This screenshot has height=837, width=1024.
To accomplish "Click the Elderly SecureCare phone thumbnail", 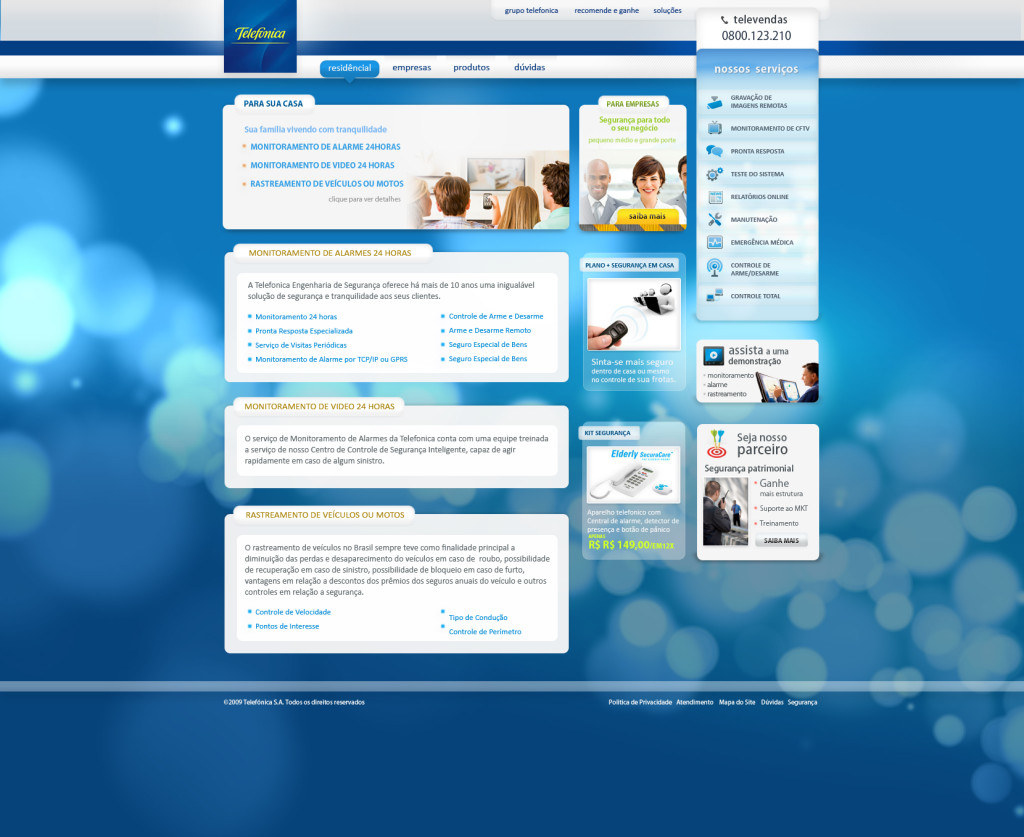I will point(633,475).
